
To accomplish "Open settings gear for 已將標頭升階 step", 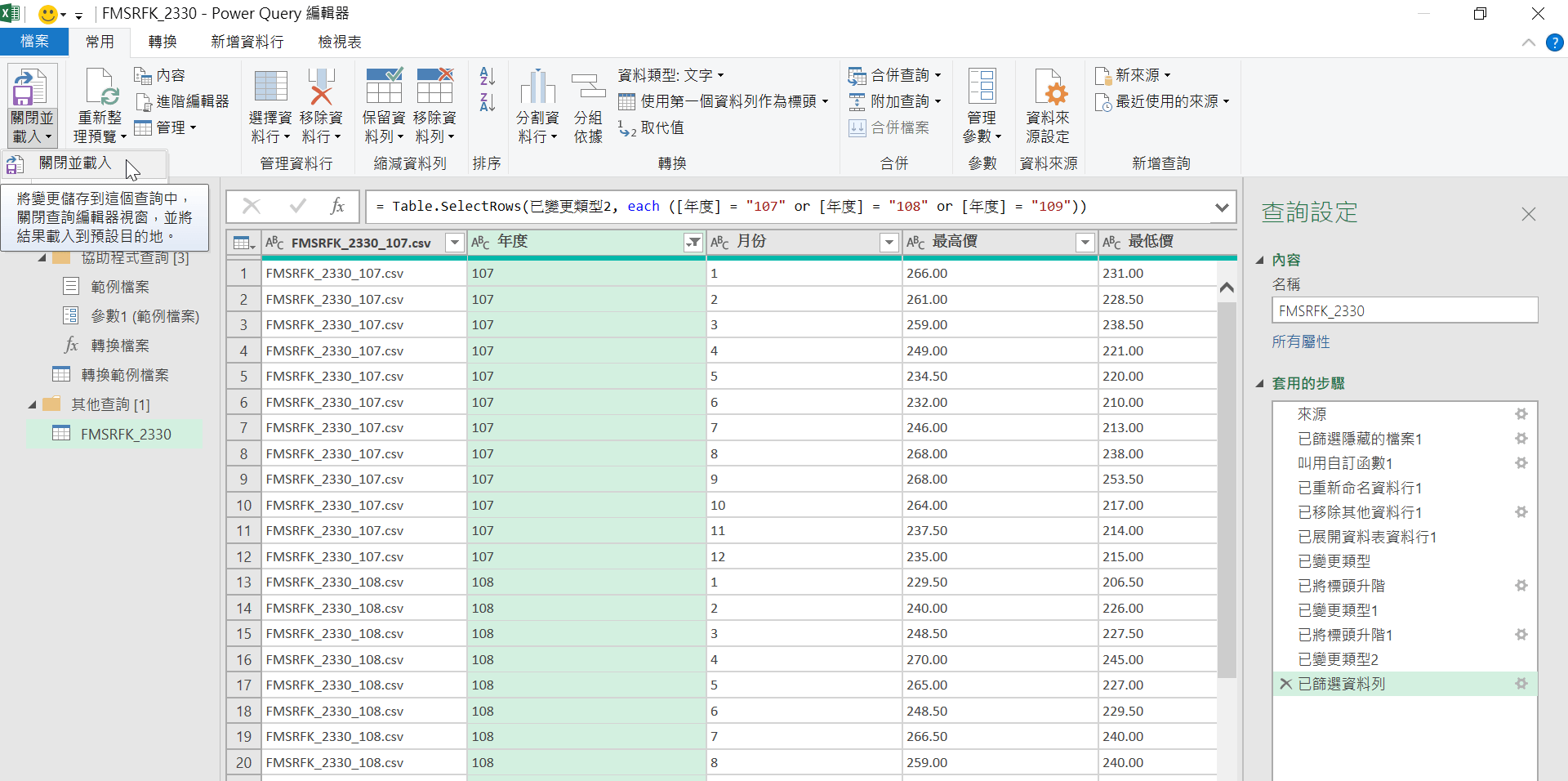I will point(1521,586).
